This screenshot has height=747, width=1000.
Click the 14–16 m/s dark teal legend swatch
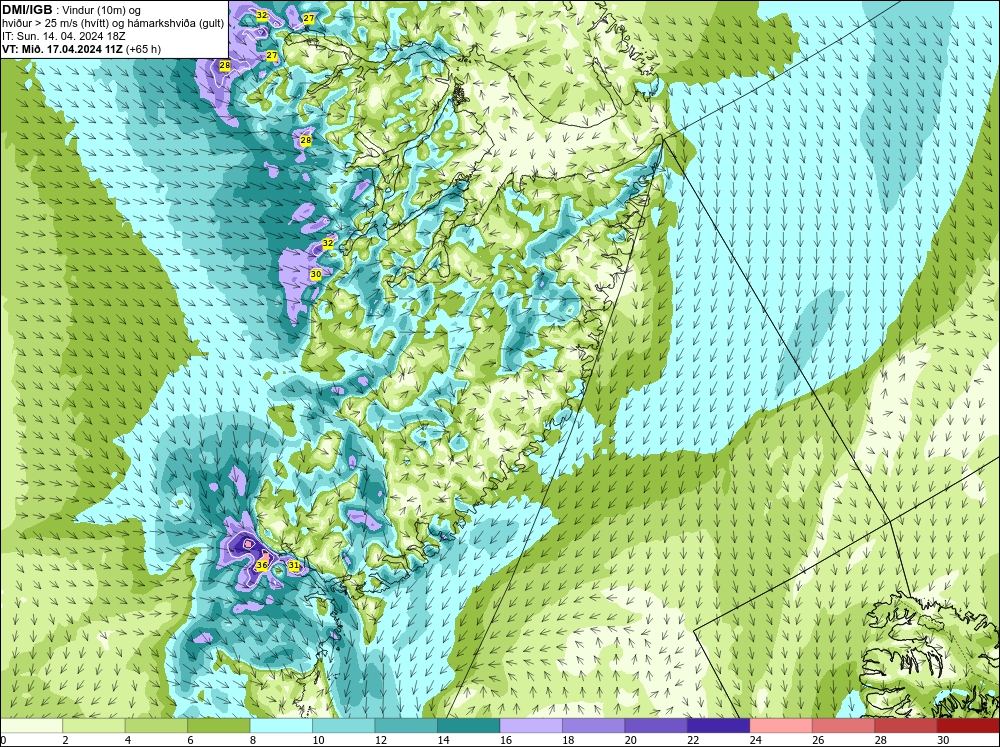click(469, 725)
